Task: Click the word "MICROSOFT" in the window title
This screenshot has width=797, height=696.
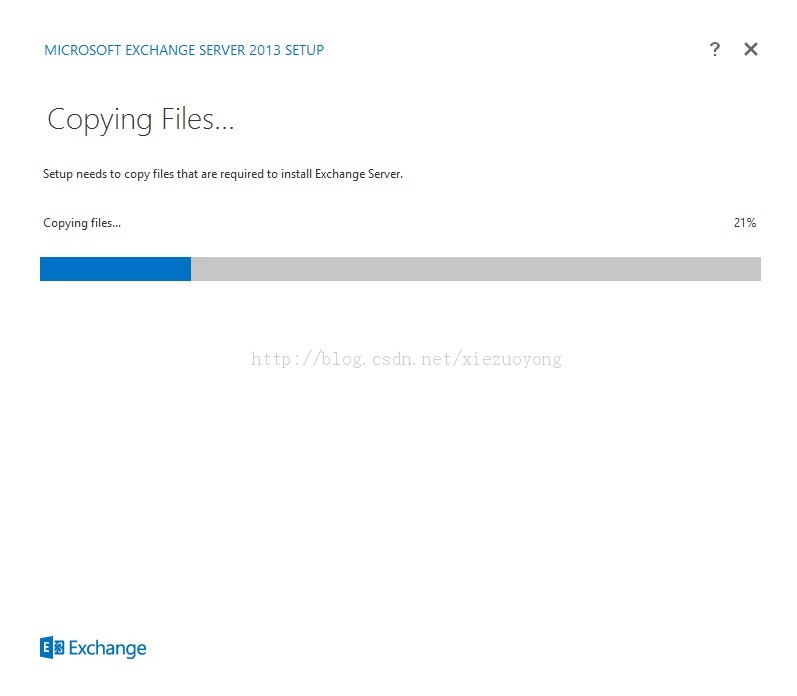Action: tap(83, 50)
